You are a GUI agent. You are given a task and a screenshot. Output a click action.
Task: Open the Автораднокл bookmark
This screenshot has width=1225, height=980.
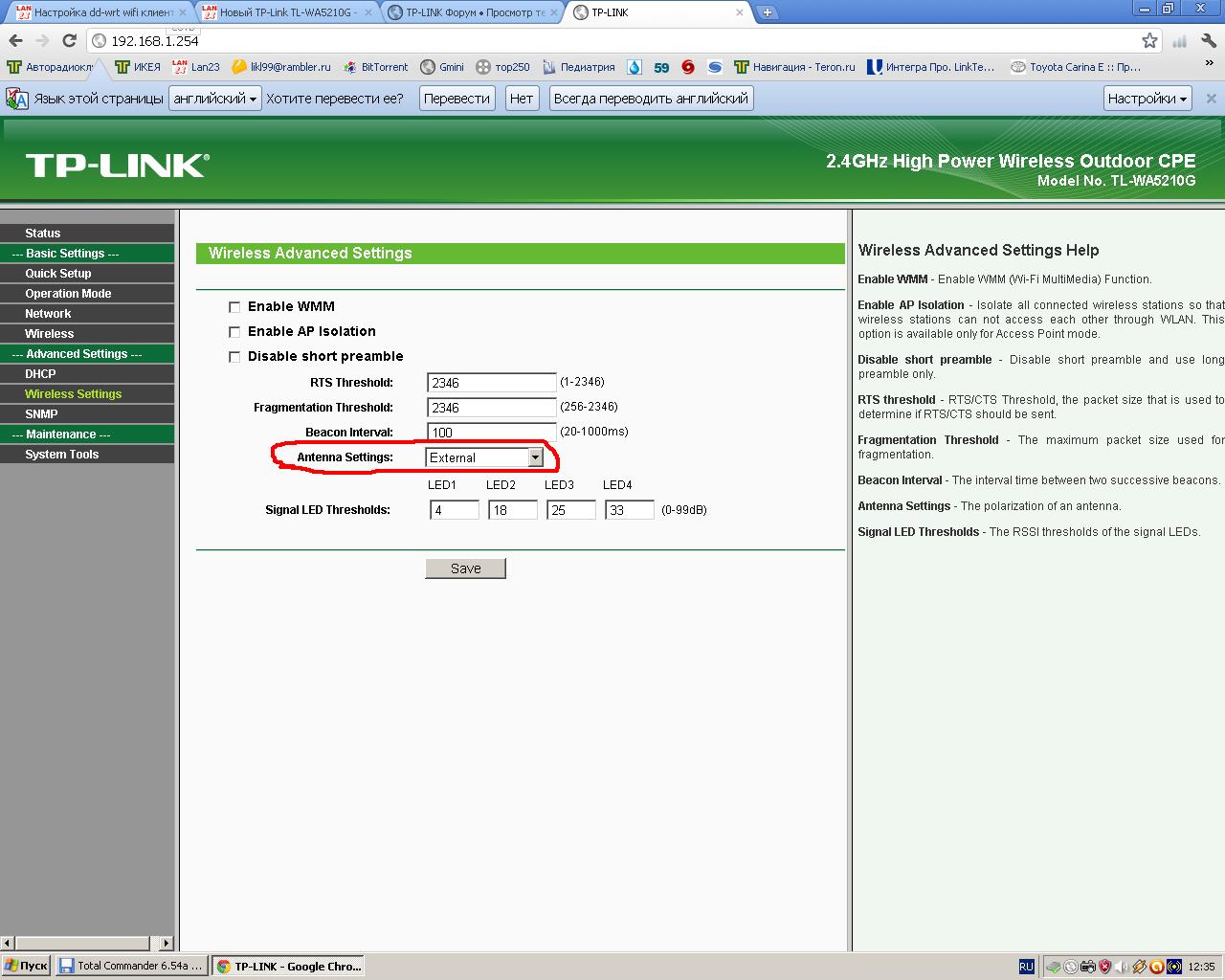tap(51, 67)
